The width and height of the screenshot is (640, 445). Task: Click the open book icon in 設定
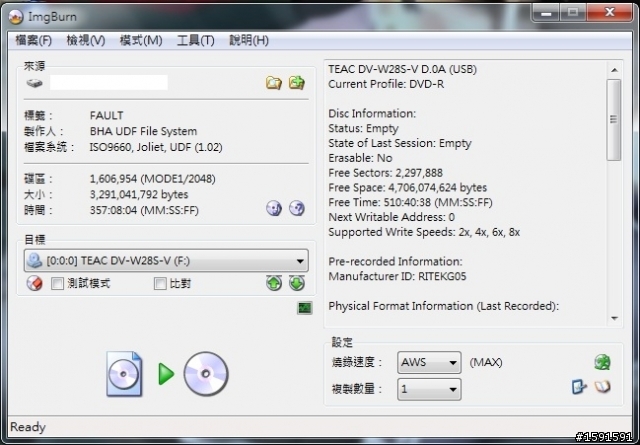click(602, 387)
